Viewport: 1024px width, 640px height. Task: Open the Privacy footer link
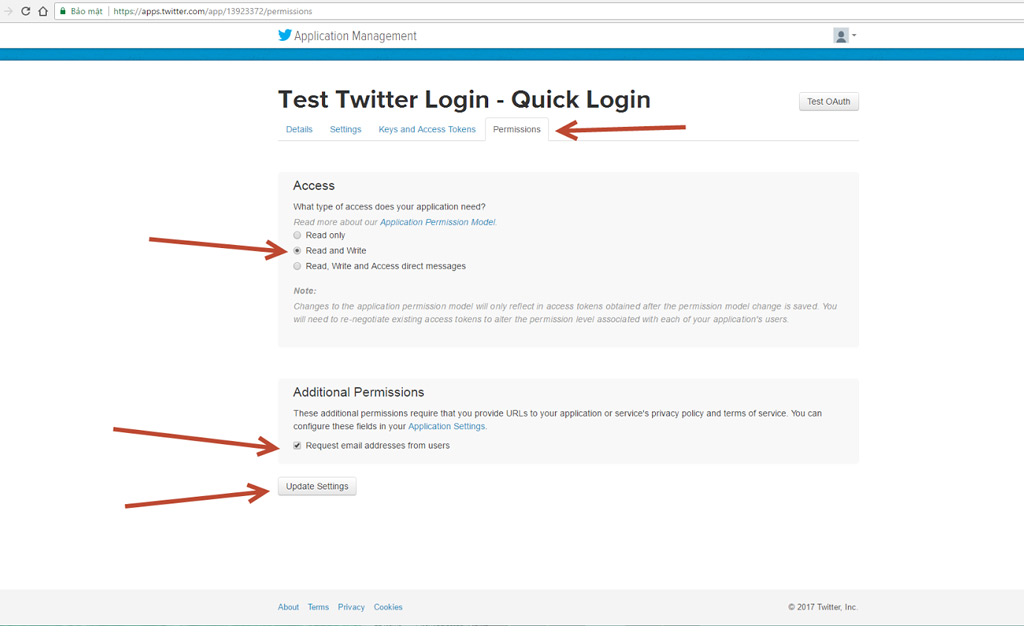[351, 607]
